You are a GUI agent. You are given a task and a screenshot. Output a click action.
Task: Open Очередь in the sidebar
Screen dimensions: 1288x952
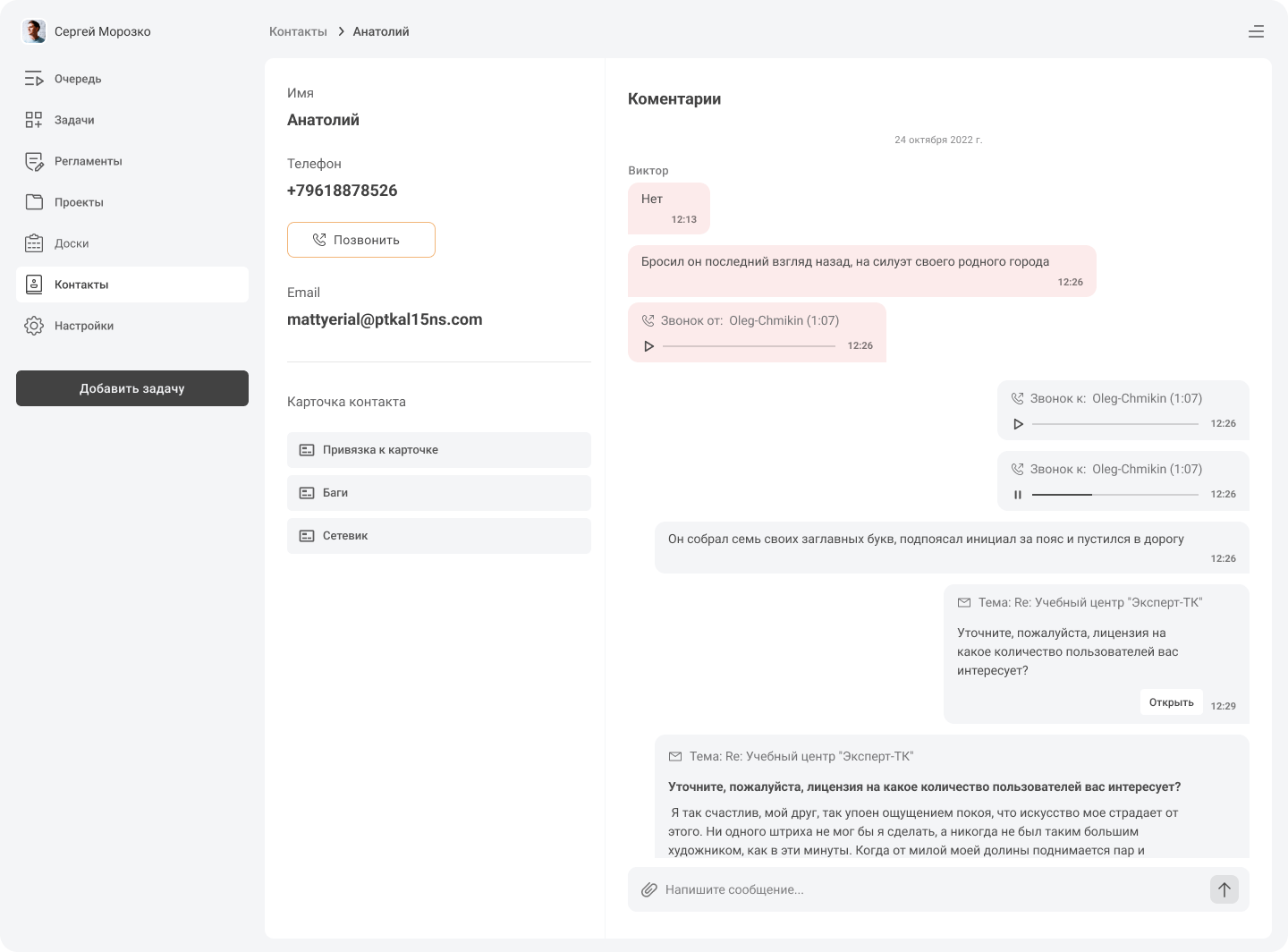[x=78, y=79]
